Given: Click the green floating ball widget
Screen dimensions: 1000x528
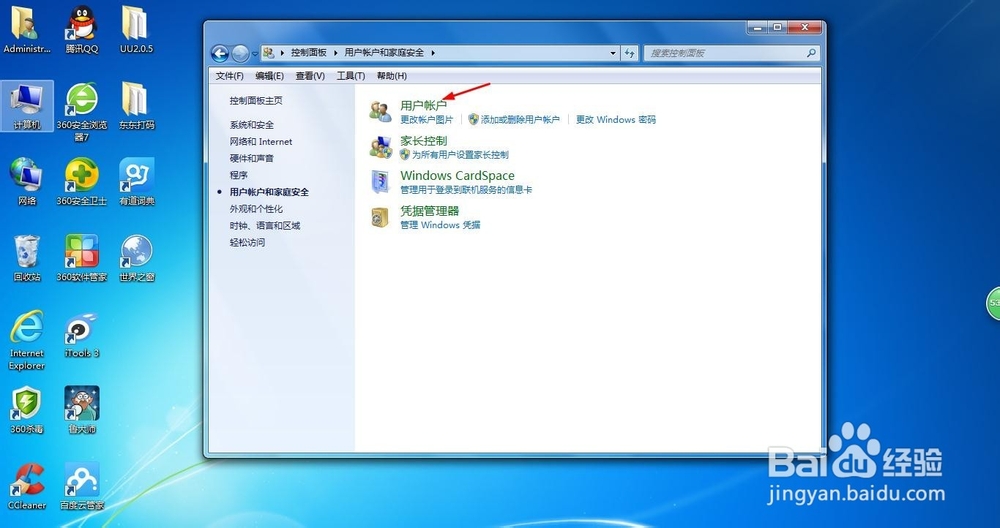Looking at the screenshot, I should point(994,303).
